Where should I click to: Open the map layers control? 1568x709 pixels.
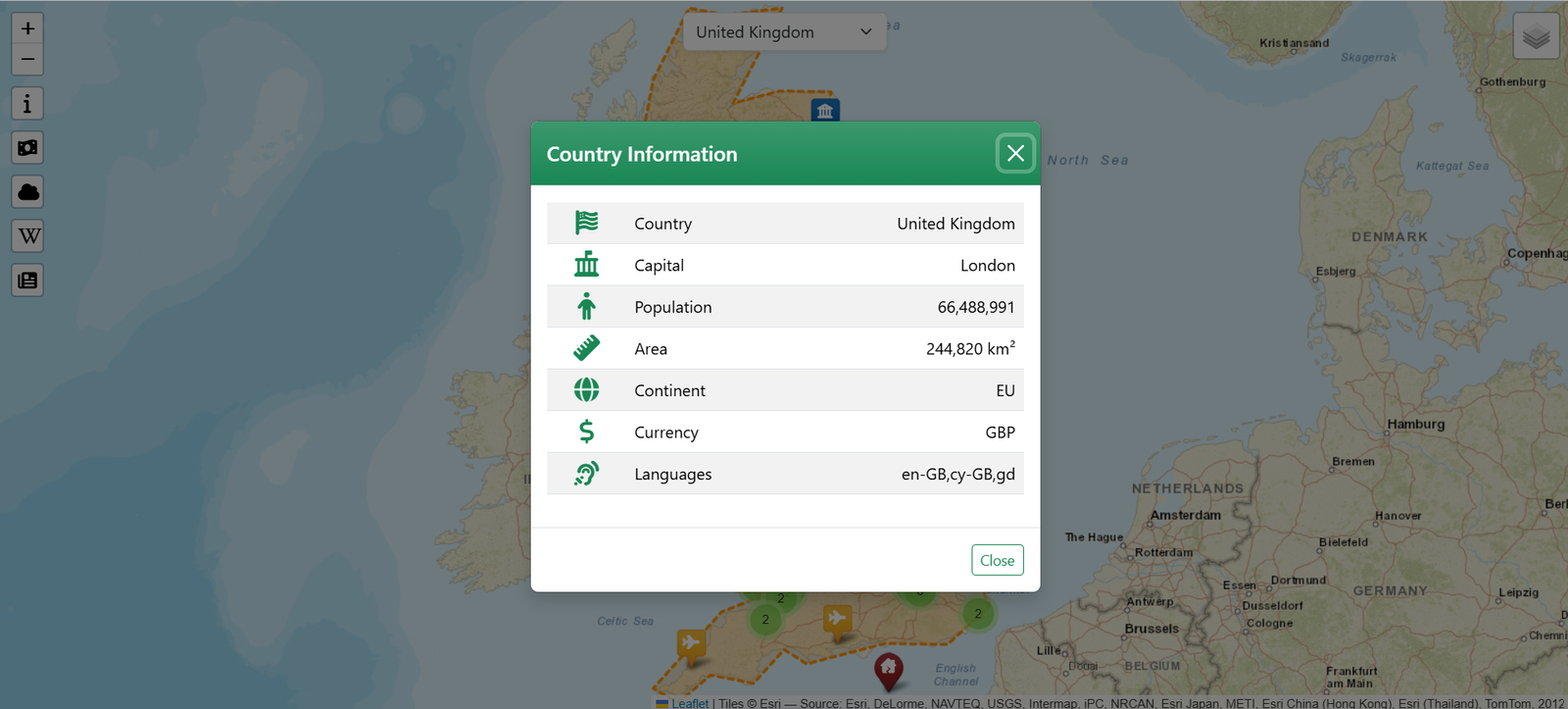[1536, 36]
